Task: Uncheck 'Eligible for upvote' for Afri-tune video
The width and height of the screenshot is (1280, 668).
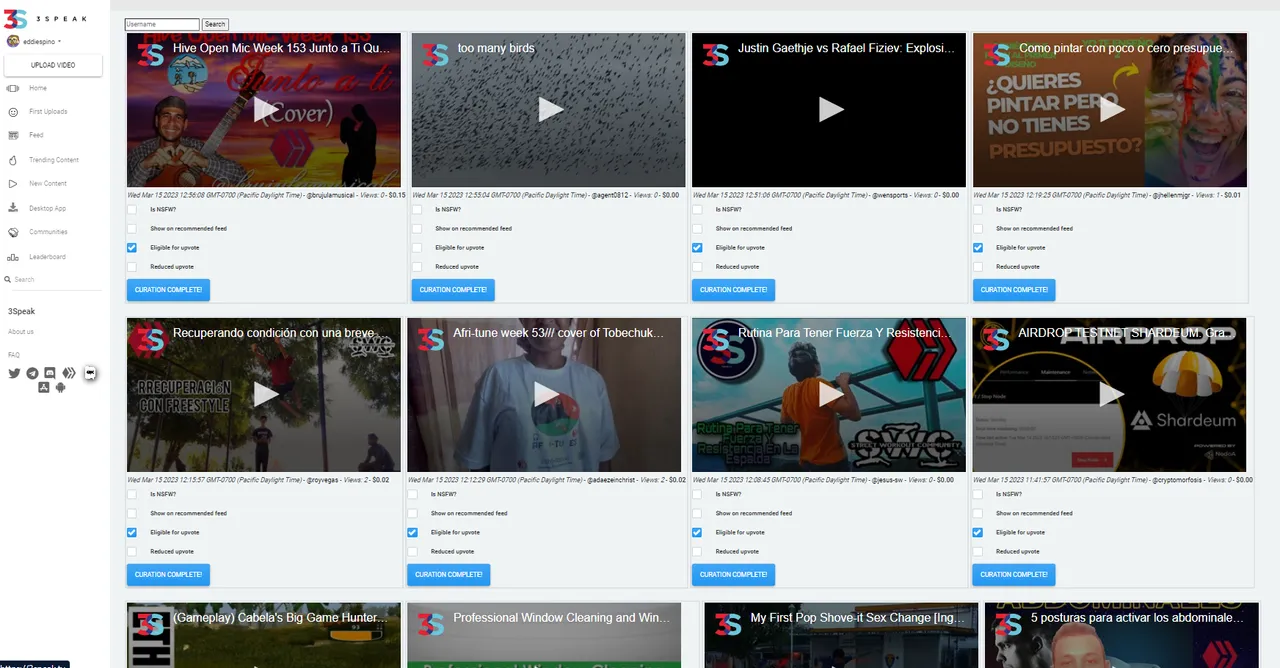Action: (412, 533)
